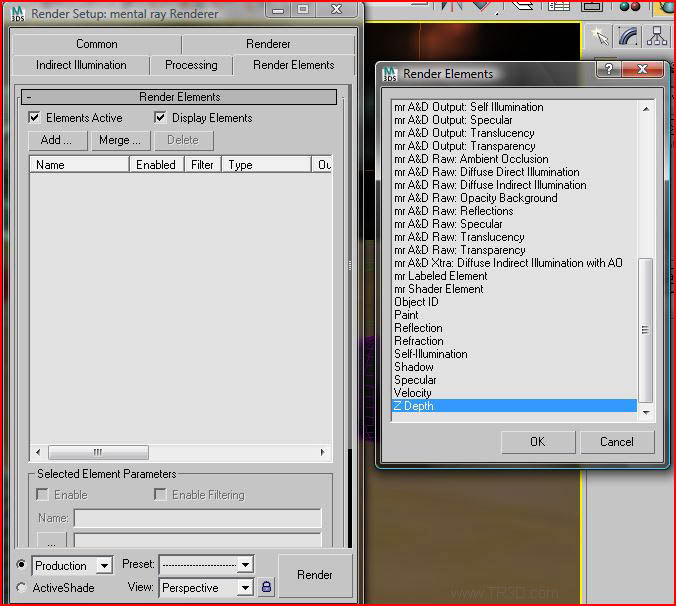
Task: Switch to the Common tab
Action: [x=97, y=44]
